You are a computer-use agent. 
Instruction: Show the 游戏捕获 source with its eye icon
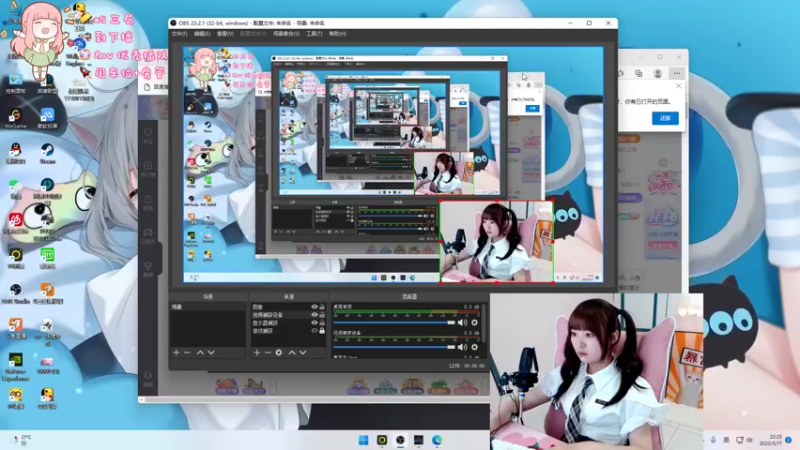(x=314, y=331)
